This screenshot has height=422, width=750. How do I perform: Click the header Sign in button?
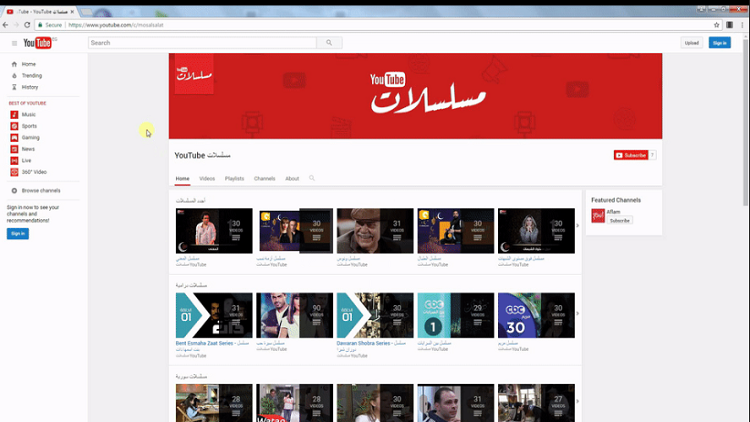(x=719, y=43)
